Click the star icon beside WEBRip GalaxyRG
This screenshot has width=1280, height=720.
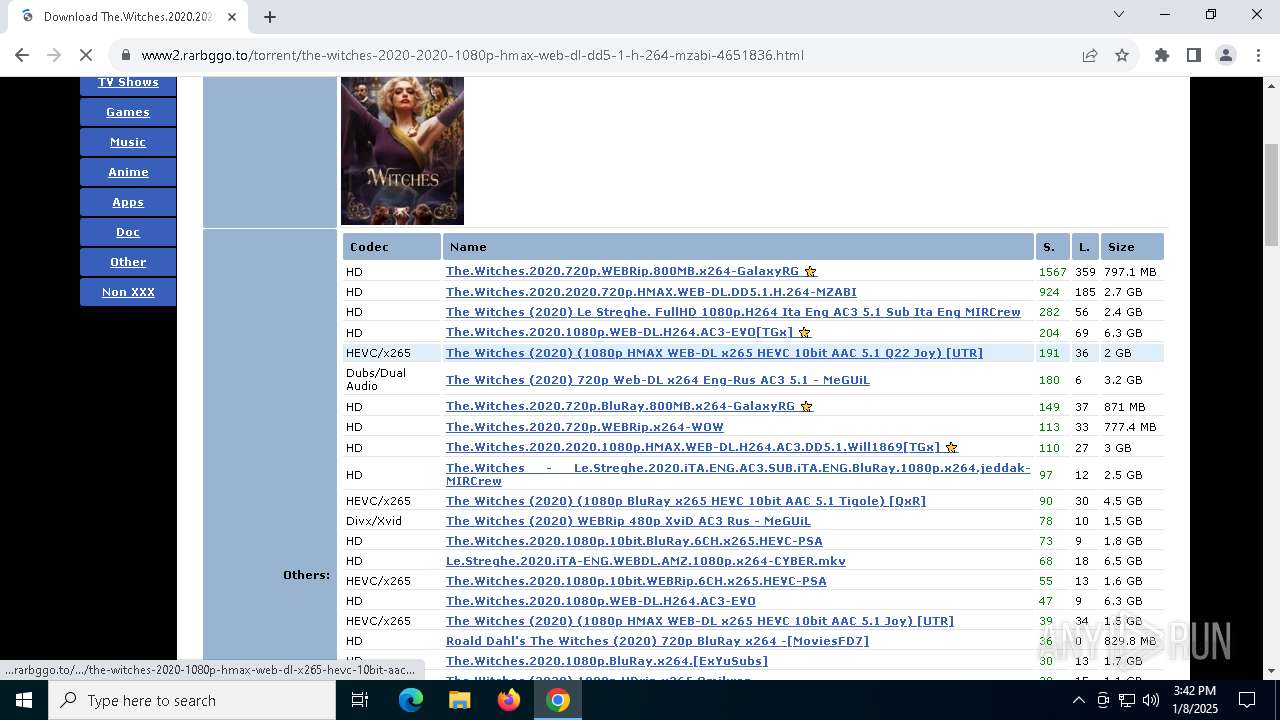(810, 271)
